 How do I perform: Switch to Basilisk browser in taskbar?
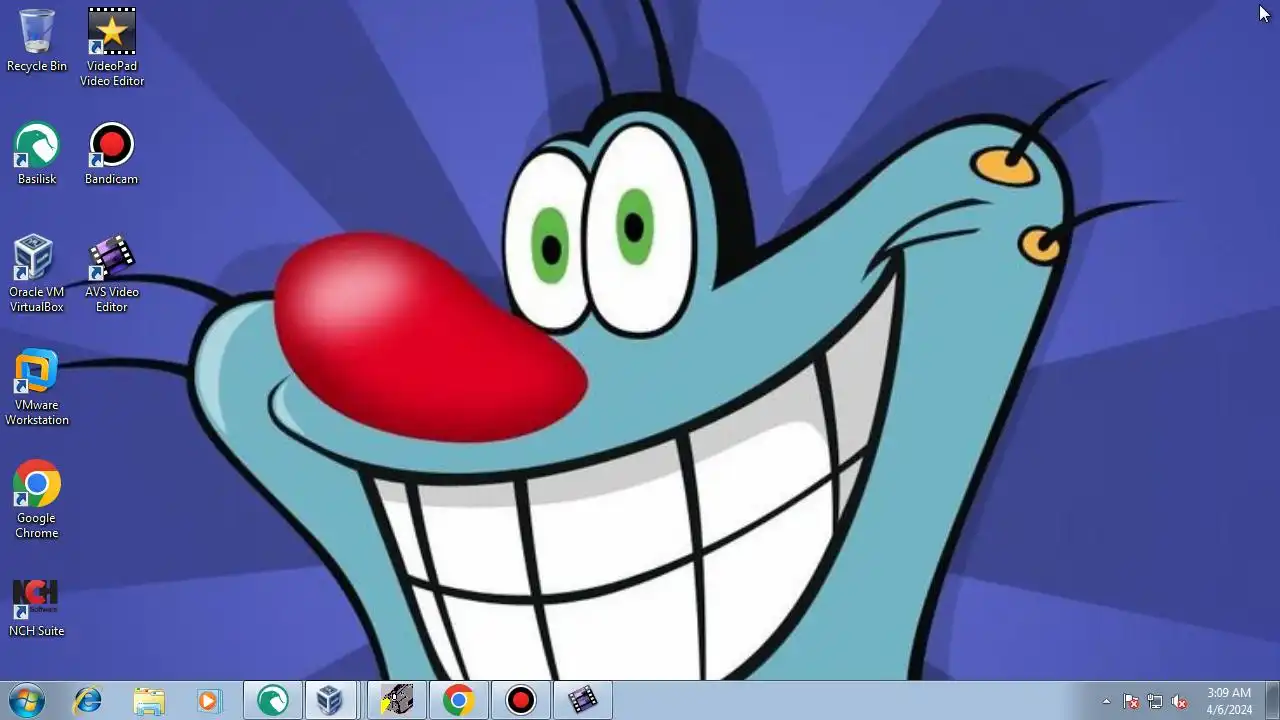coord(272,701)
